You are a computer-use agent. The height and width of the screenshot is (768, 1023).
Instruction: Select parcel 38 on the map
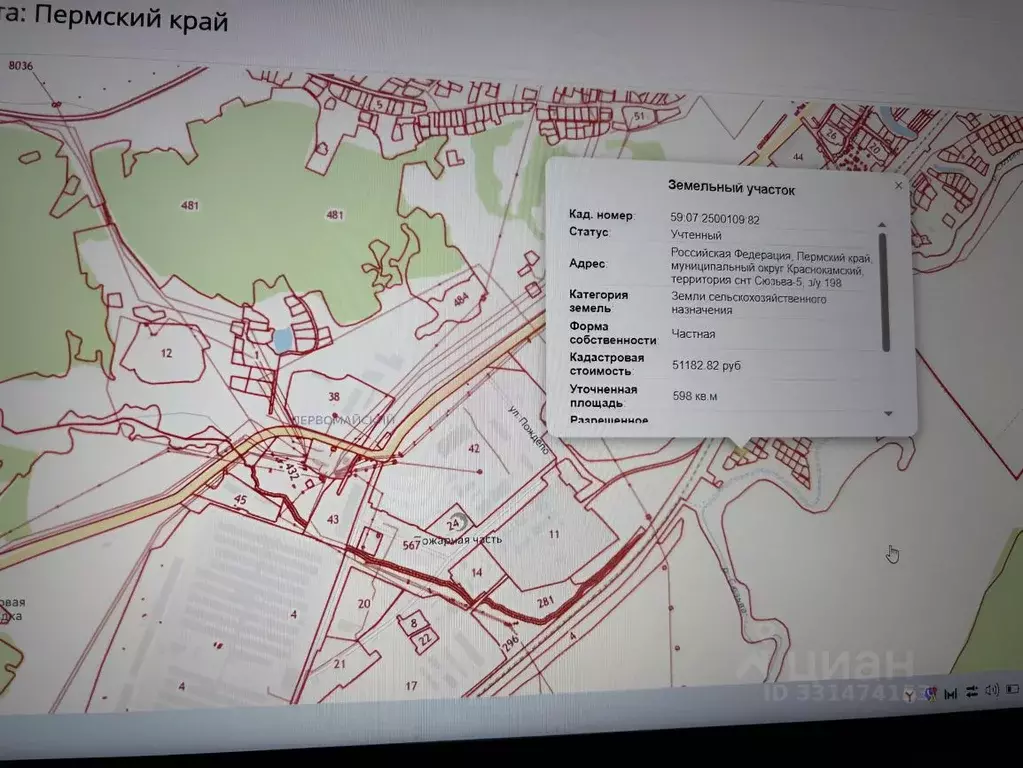[334, 396]
